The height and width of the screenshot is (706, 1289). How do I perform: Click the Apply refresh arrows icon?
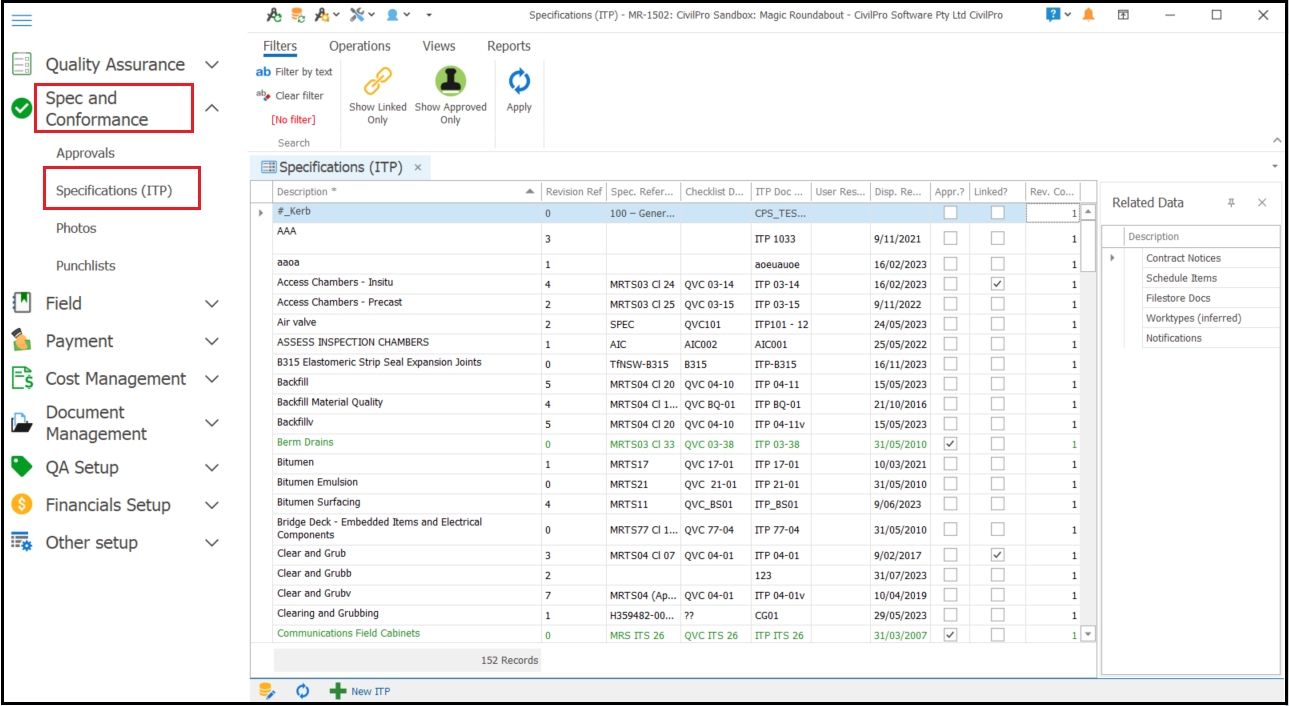click(x=519, y=82)
